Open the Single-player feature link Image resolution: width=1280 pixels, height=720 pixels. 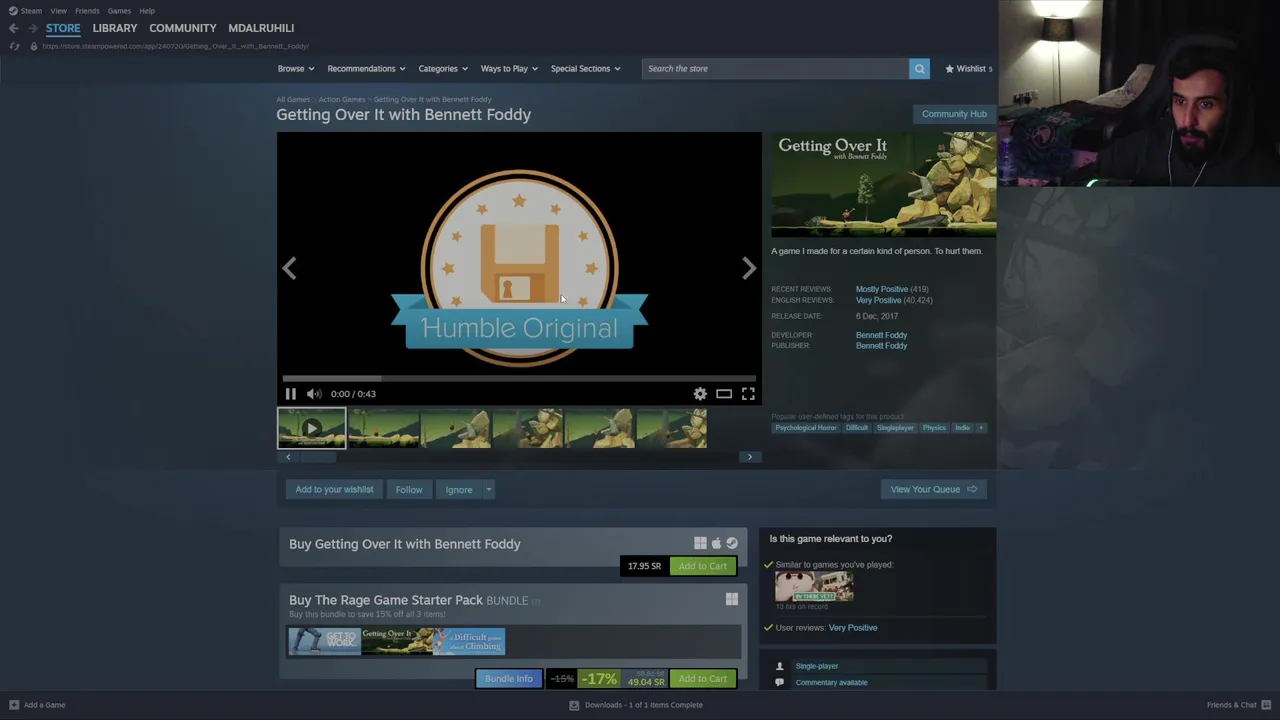(x=817, y=666)
